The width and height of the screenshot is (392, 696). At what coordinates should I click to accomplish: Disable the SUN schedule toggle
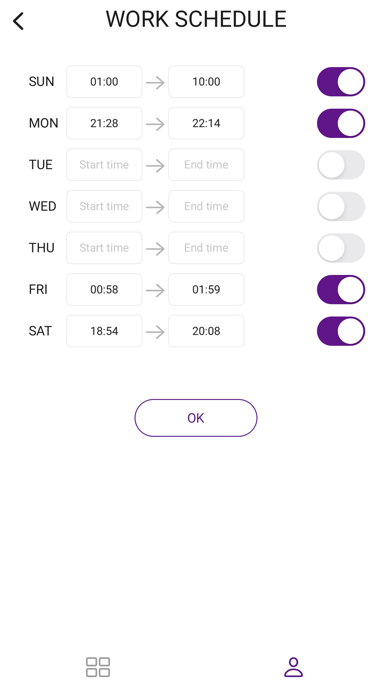click(x=341, y=82)
